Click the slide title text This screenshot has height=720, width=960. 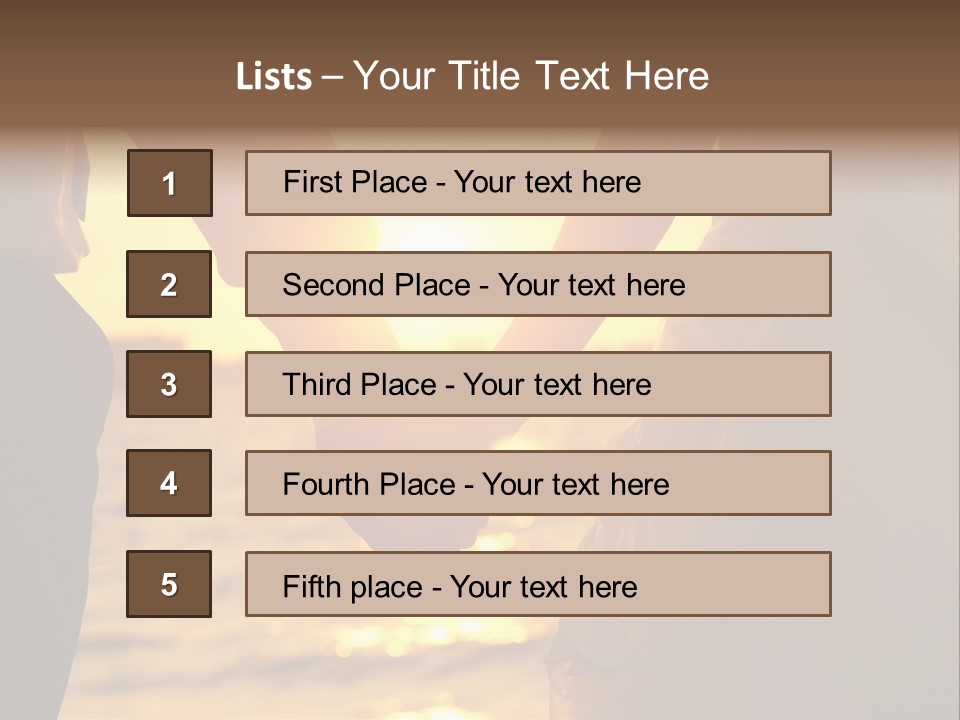[x=472, y=76]
